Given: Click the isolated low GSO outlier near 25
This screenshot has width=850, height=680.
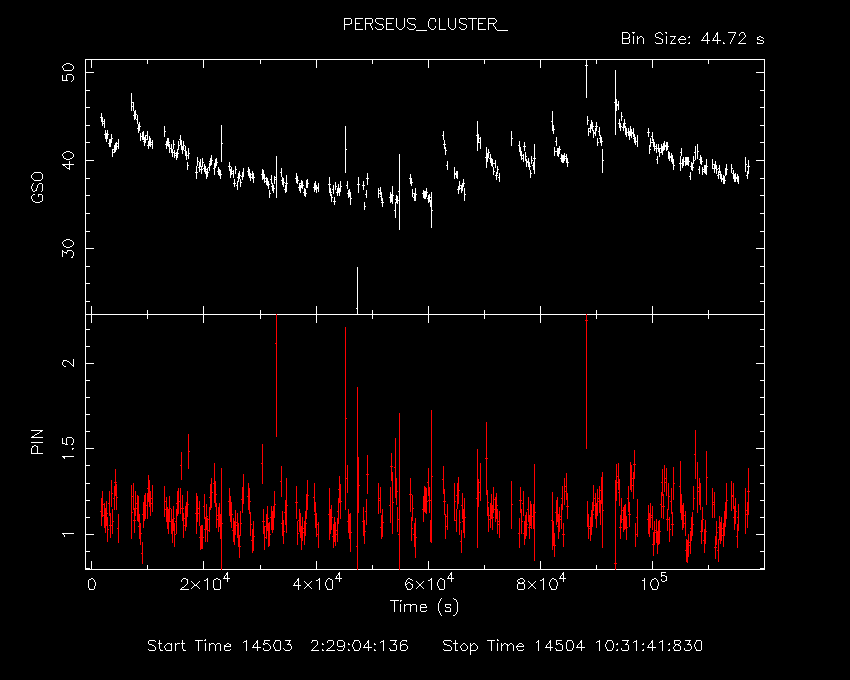Looking at the screenshot, I should point(357,290).
